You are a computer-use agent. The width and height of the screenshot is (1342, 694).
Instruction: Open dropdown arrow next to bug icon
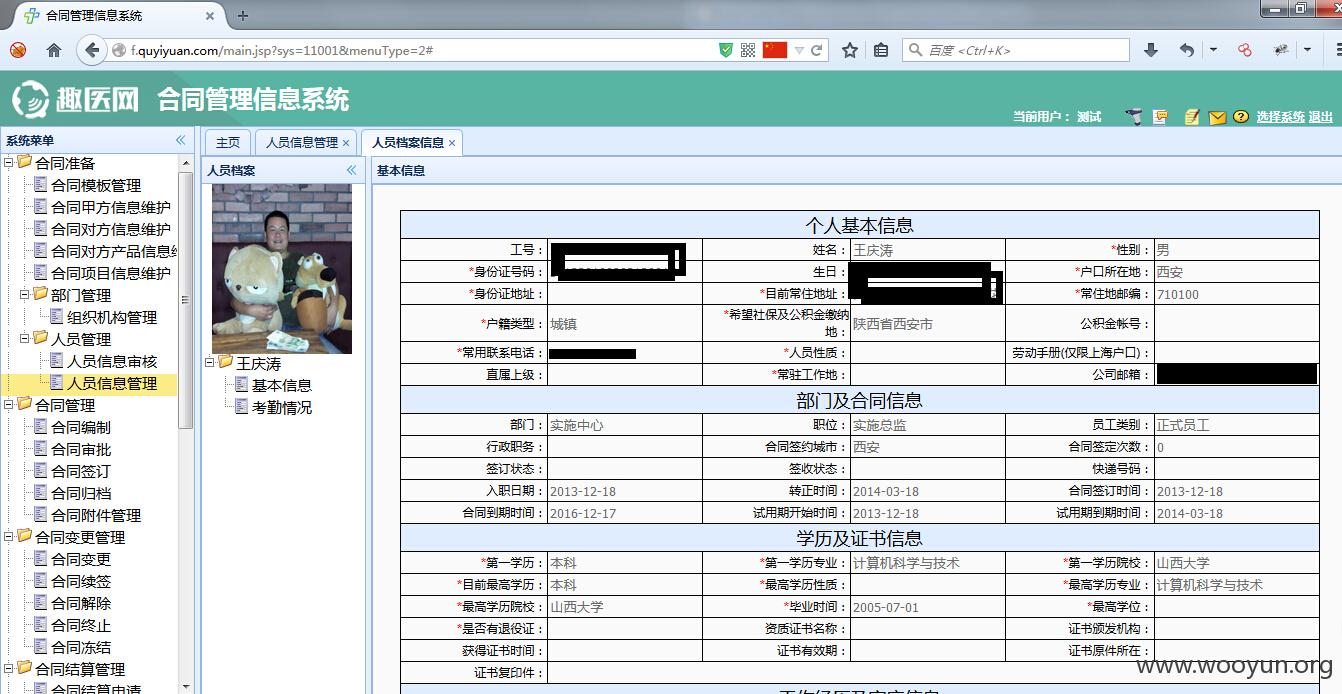(1307, 50)
